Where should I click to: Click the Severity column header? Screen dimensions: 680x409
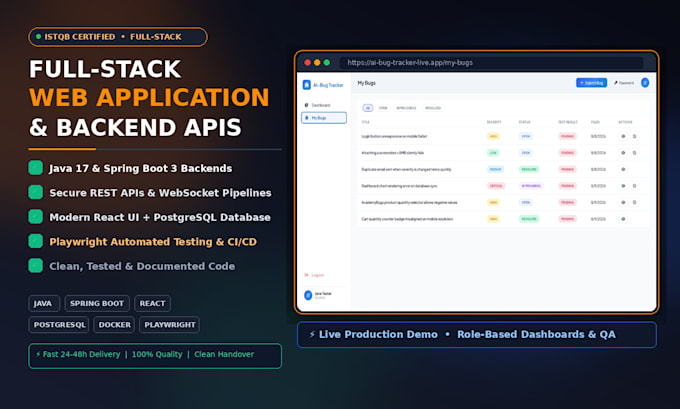[x=494, y=122]
